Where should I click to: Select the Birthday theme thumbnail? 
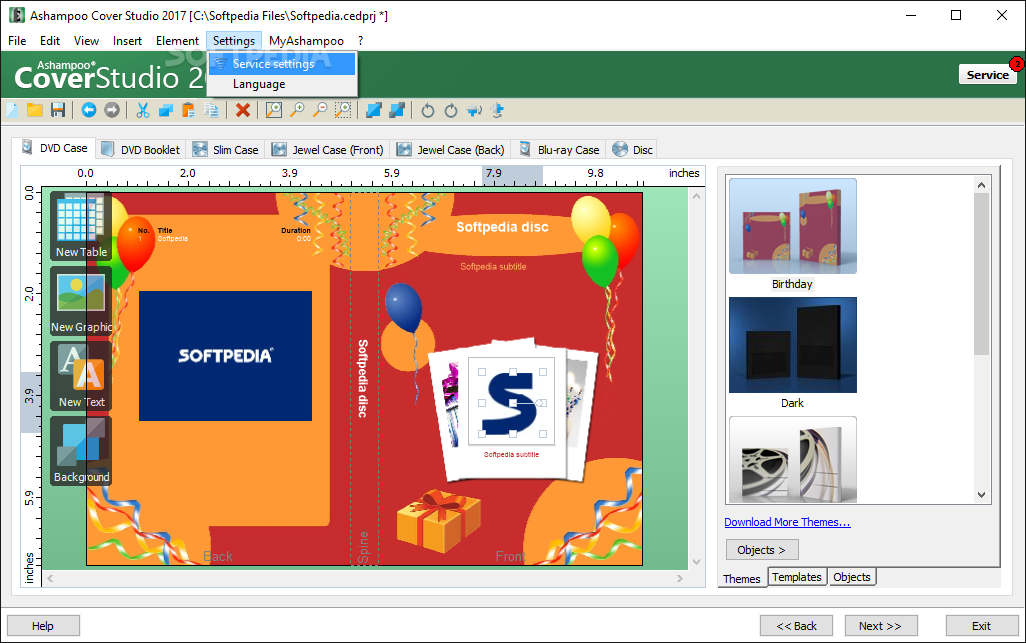coord(792,226)
